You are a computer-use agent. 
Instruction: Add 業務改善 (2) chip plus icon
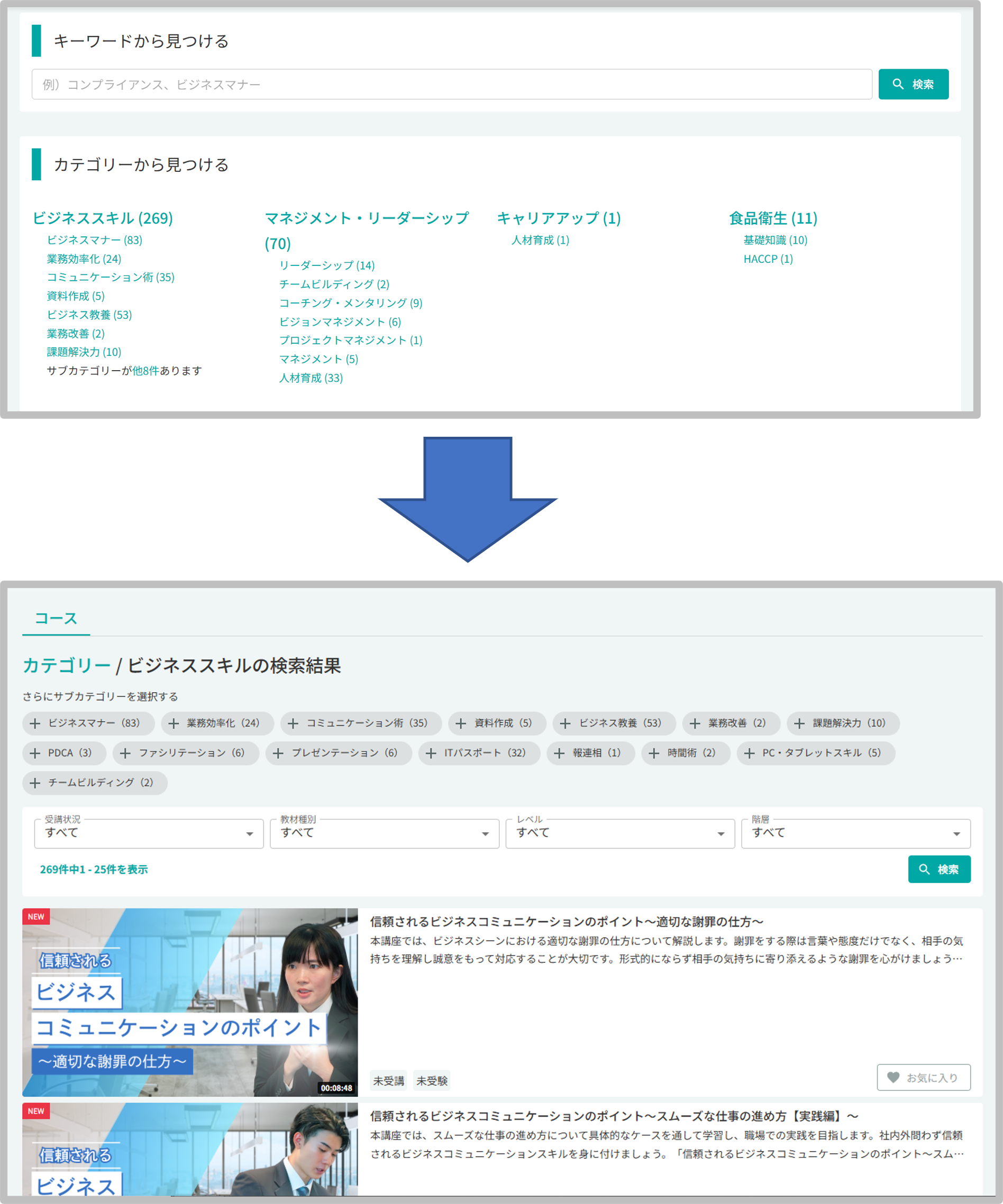pos(695,723)
